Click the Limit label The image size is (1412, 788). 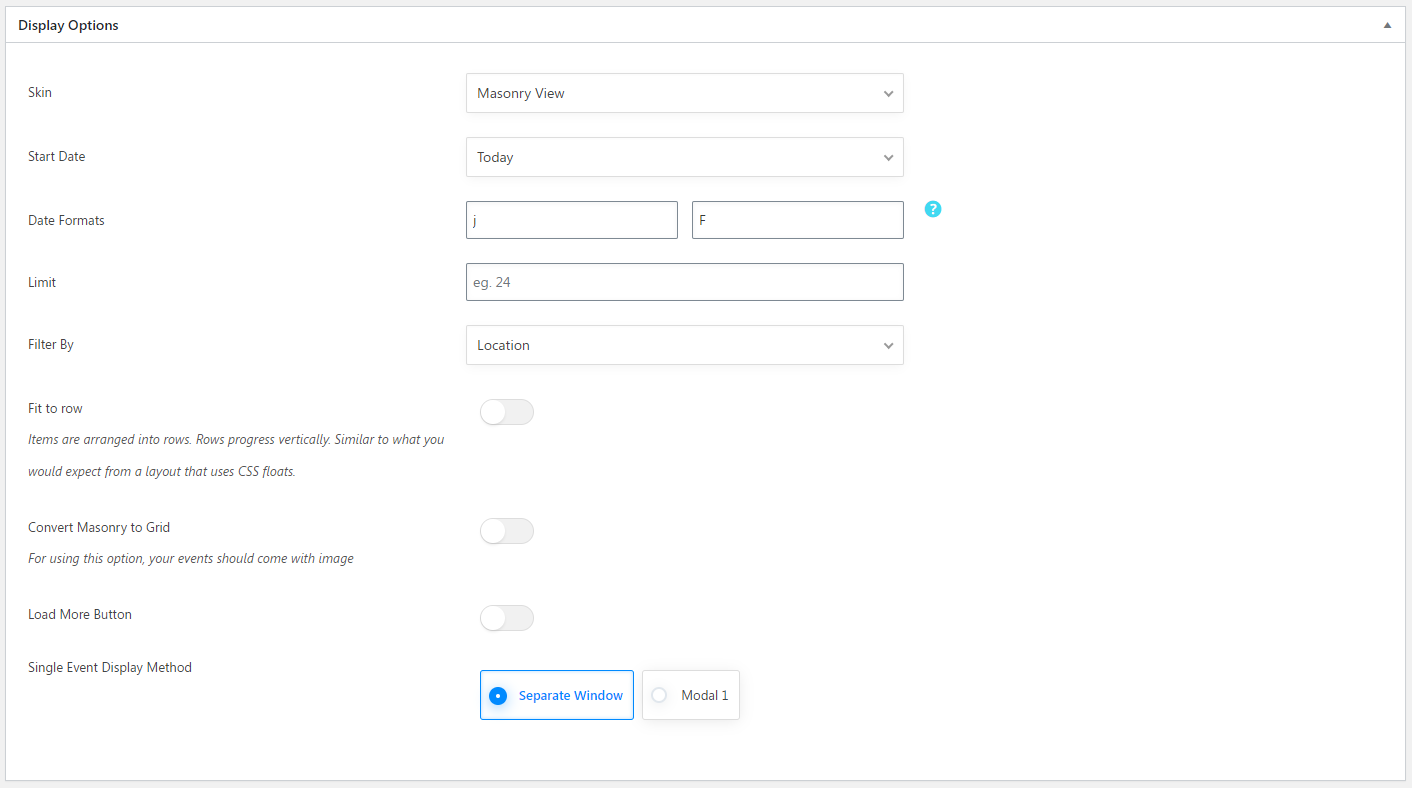point(42,282)
